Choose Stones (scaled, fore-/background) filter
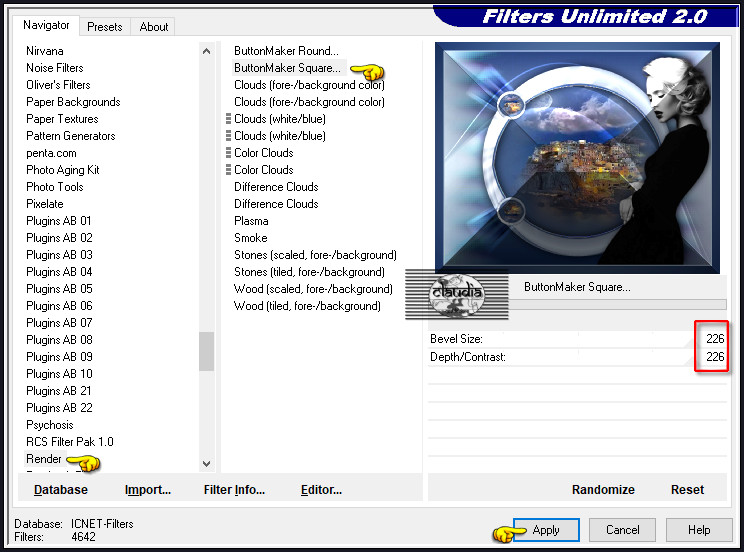The image size is (744, 552). point(315,255)
